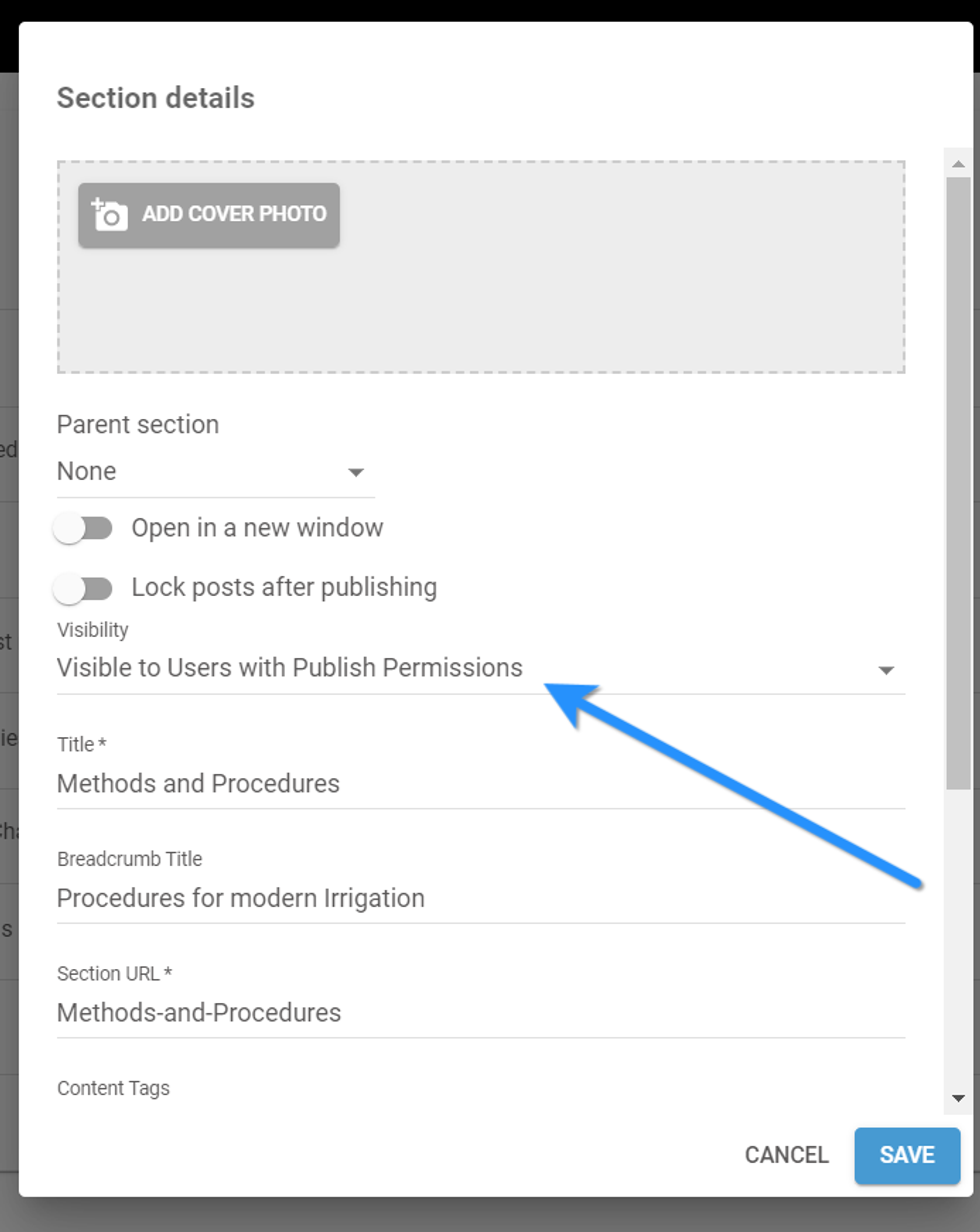Enable the Open in a new window switch

[83, 528]
